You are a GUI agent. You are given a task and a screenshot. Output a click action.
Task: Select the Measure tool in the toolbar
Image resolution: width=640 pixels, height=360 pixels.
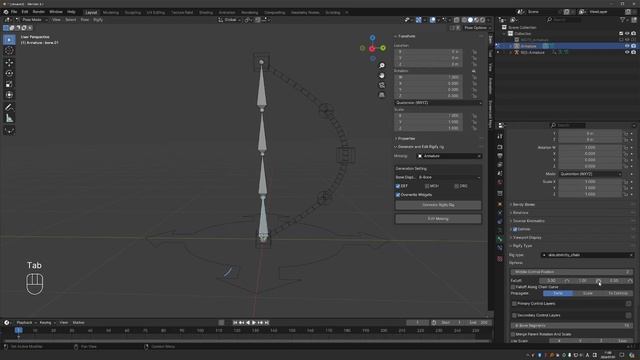[x=9, y=118]
